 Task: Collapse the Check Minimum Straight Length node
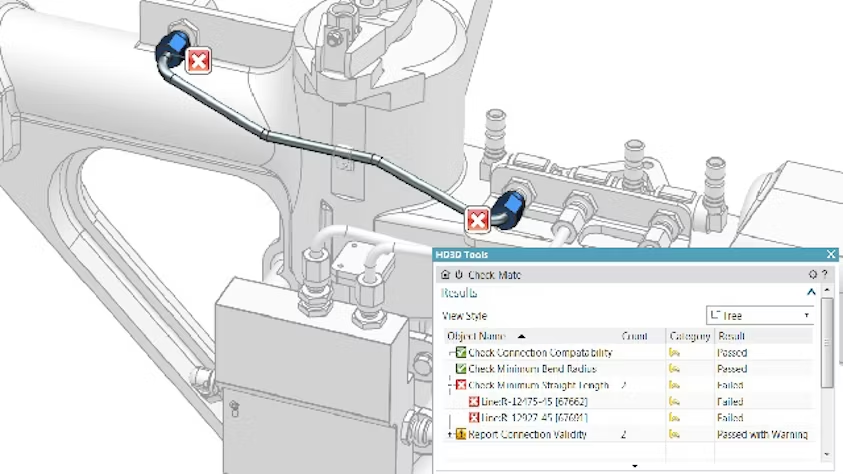coord(450,385)
